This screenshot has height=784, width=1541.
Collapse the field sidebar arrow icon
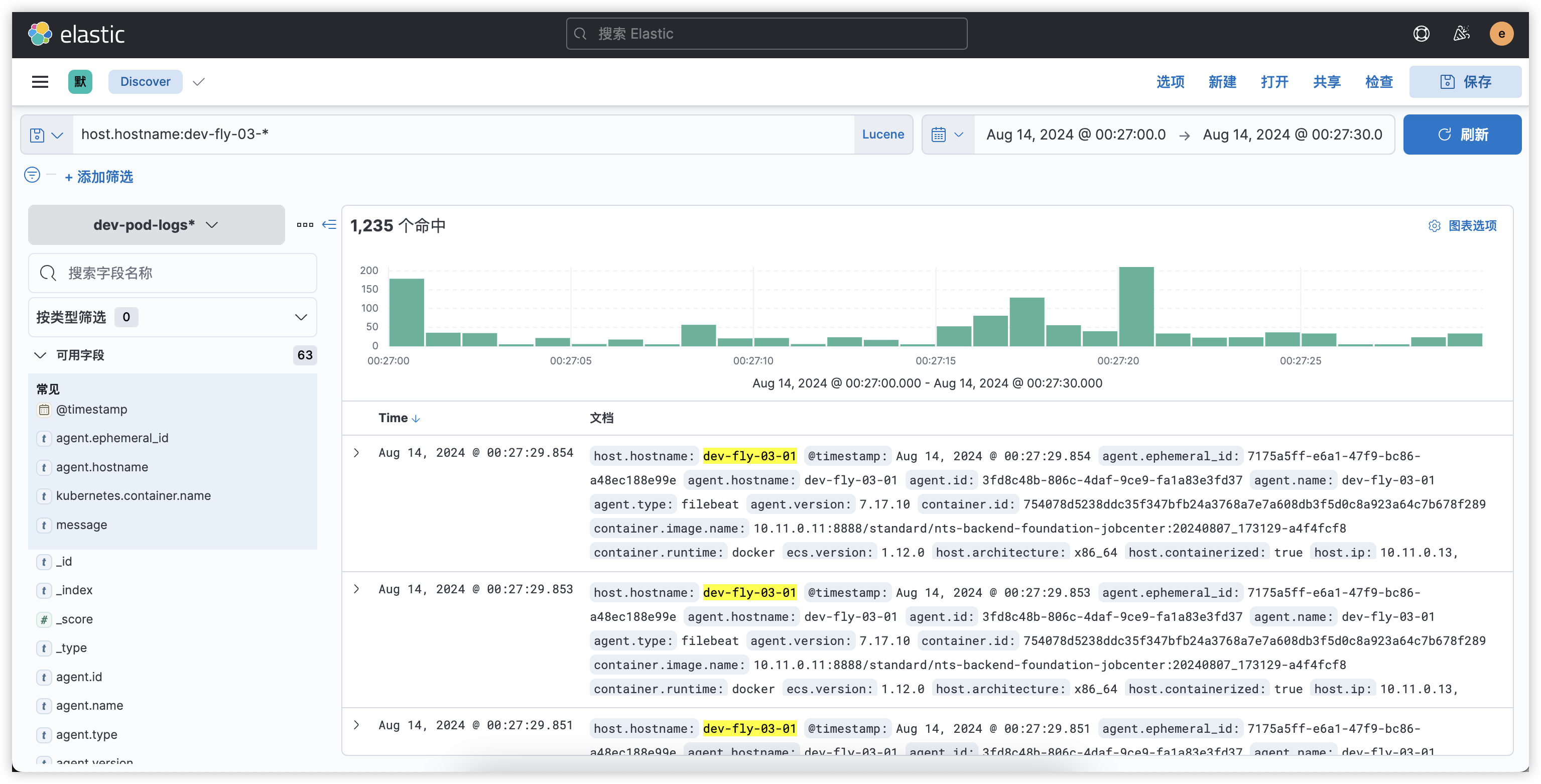[329, 225]
